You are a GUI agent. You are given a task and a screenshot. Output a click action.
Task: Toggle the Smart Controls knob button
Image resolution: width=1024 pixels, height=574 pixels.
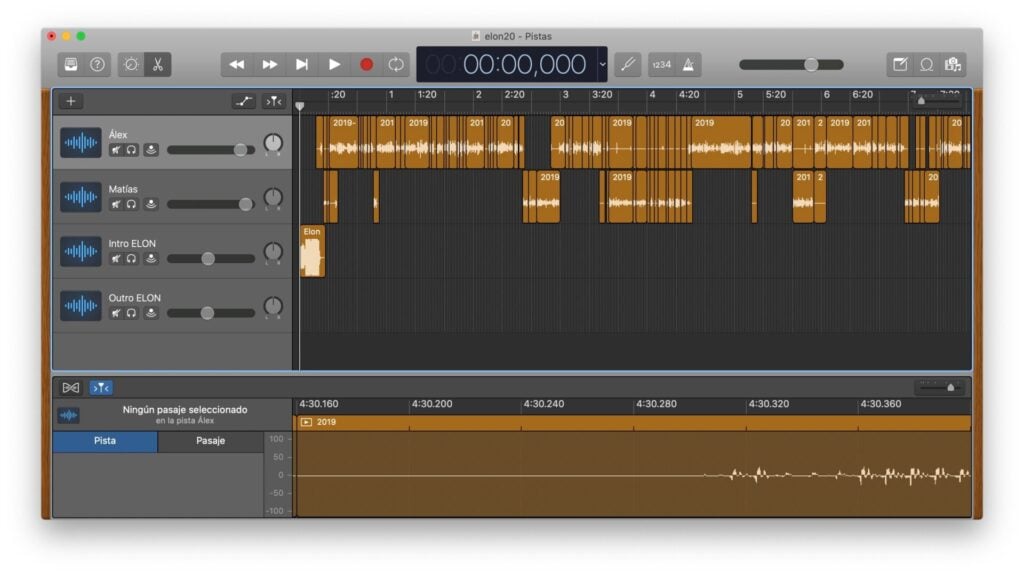(131, 64)
